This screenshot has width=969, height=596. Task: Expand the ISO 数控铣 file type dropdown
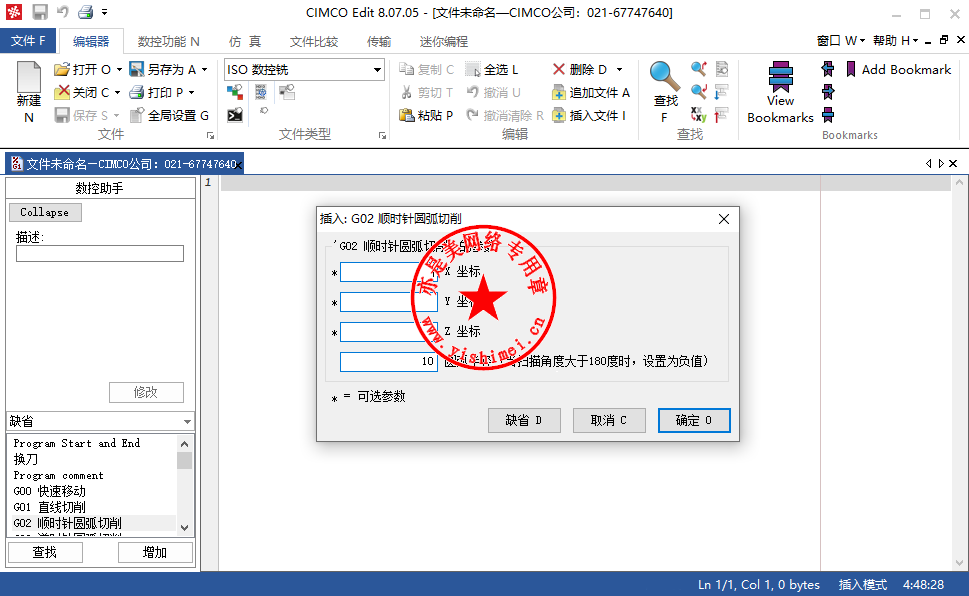377,70
